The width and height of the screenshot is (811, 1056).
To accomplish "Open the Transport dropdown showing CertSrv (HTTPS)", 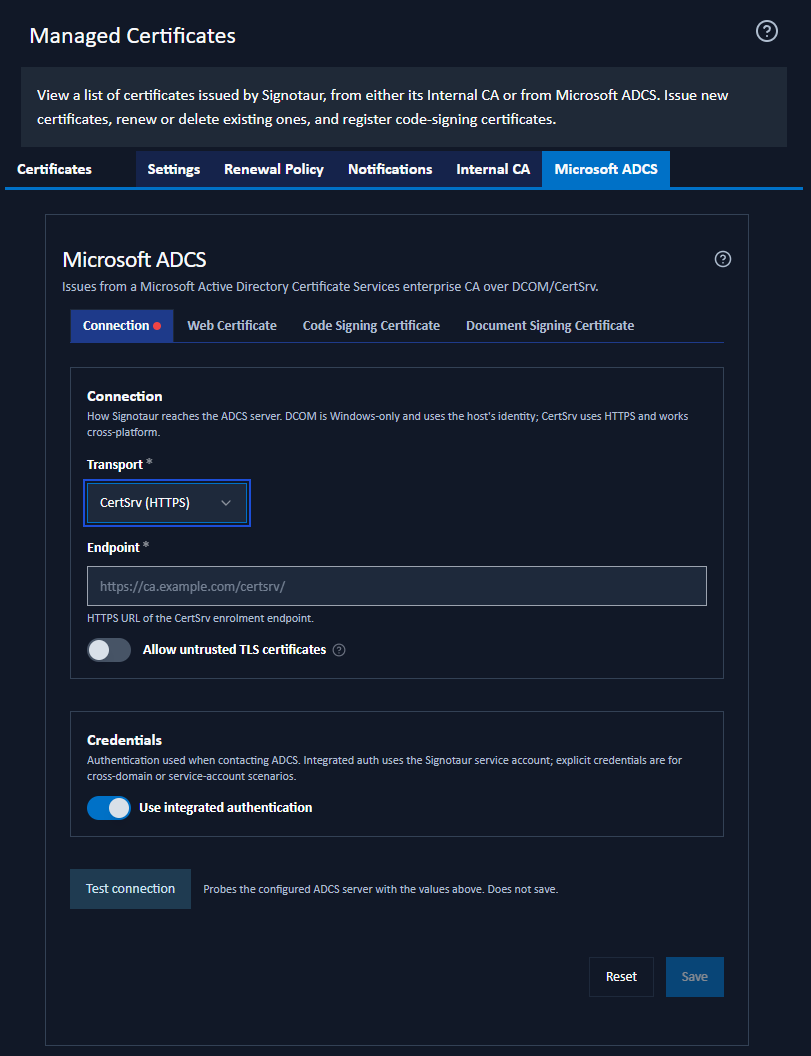I will [x=167, y=503].
